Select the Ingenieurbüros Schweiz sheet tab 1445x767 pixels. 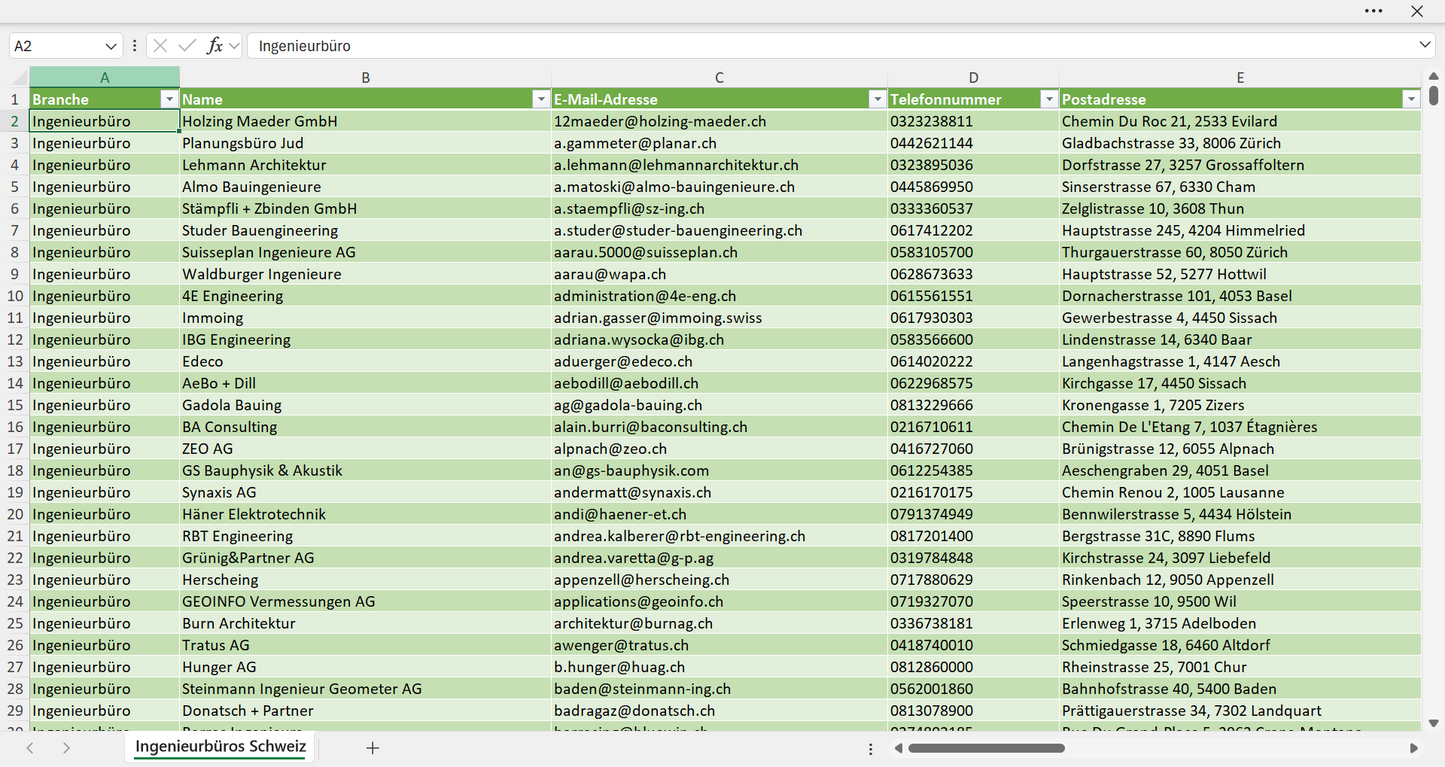220,747
